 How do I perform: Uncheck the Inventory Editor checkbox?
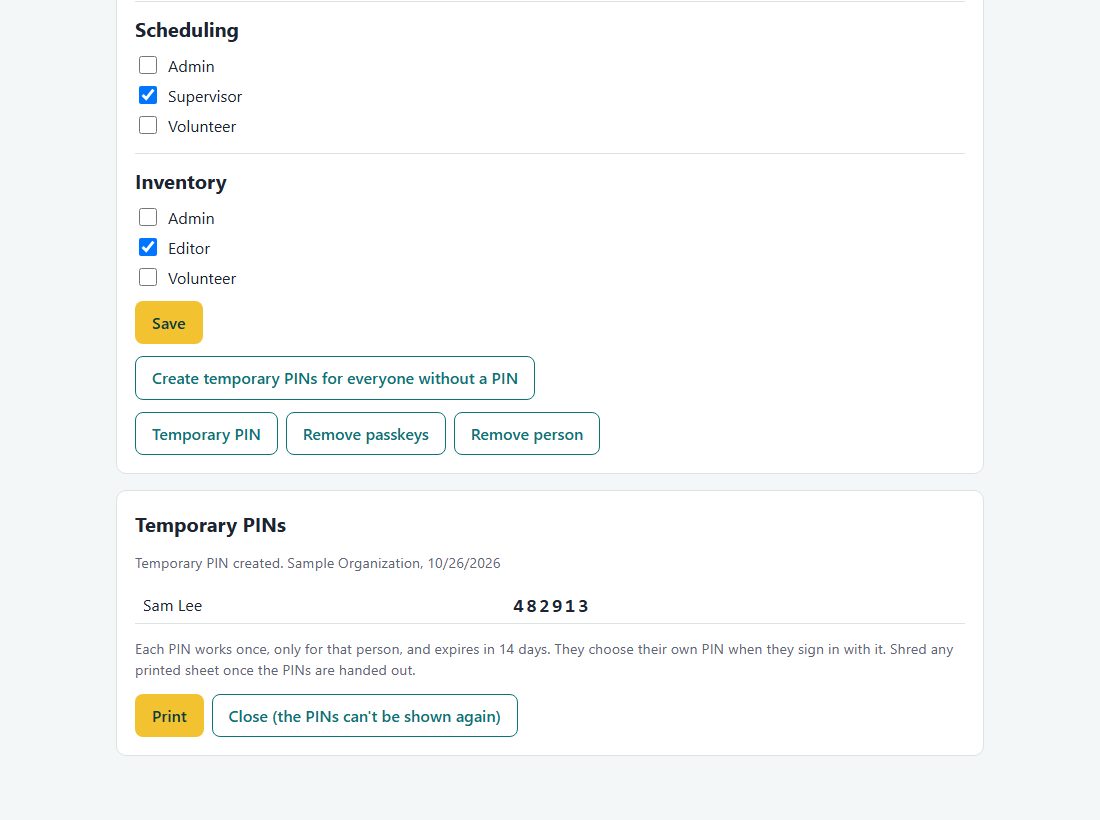click(x=148, y=248)
